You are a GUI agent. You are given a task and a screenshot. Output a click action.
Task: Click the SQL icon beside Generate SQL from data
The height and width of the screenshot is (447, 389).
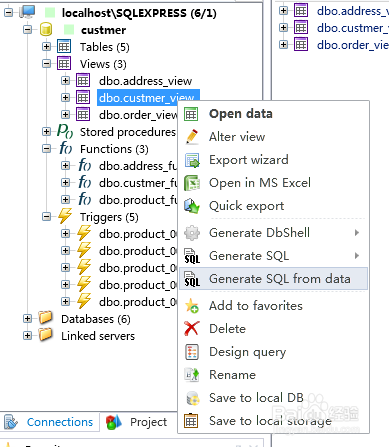point(192,279)
